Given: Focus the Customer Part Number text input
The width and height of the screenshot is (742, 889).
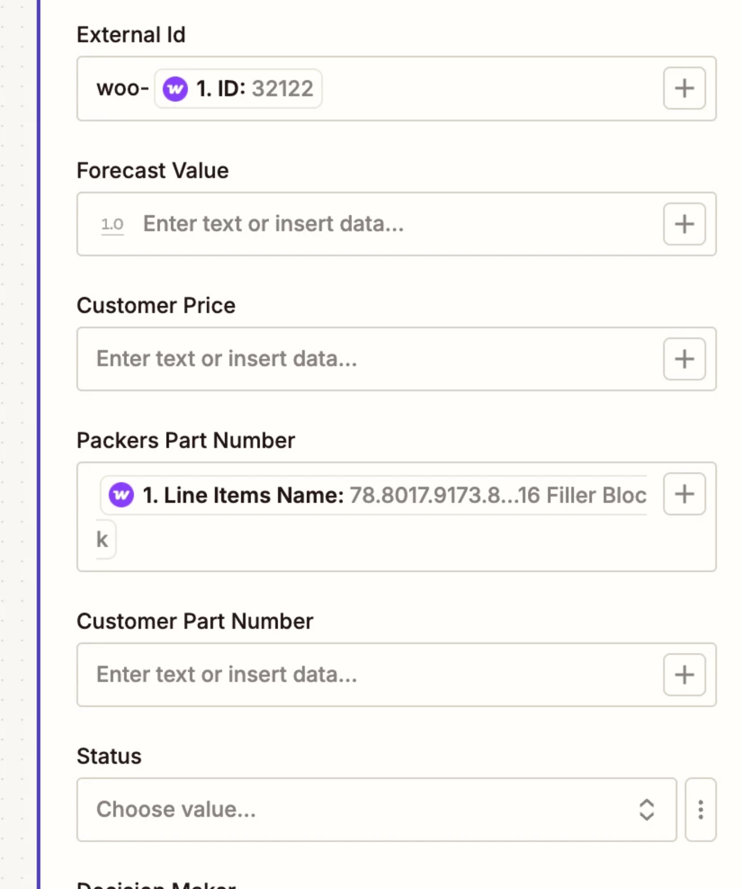Looking at the screenshot, I should (x=370, y=675).
